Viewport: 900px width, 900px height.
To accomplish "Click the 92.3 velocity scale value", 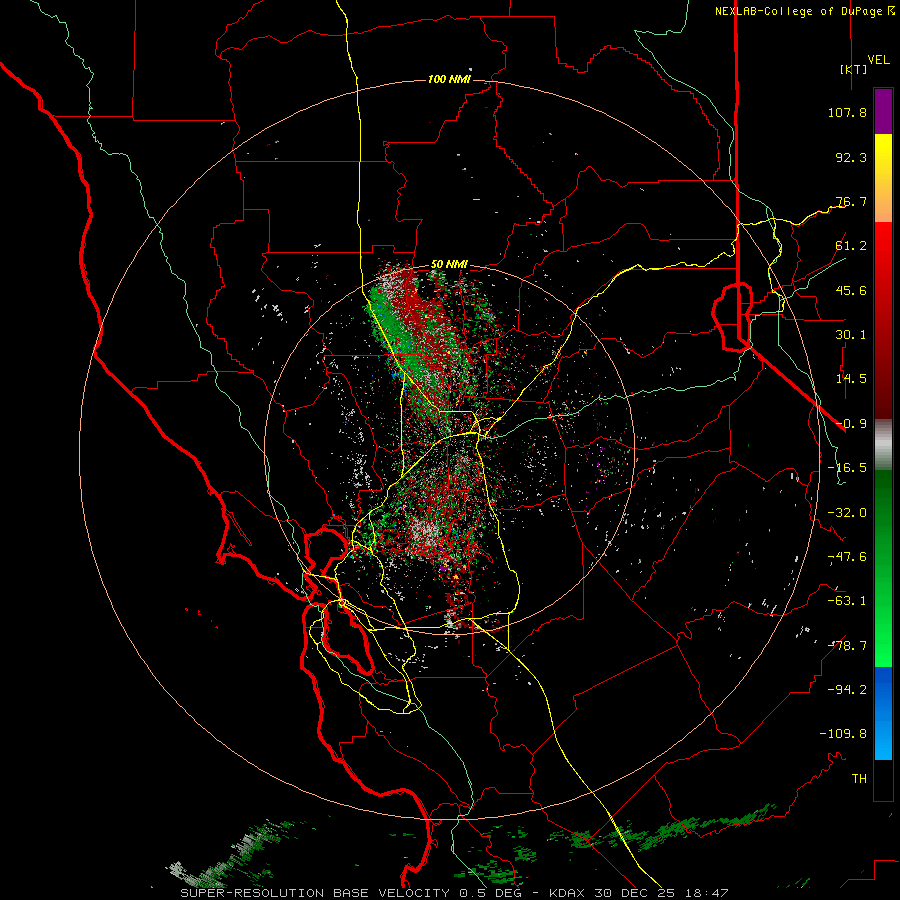I will click(851, 157).
